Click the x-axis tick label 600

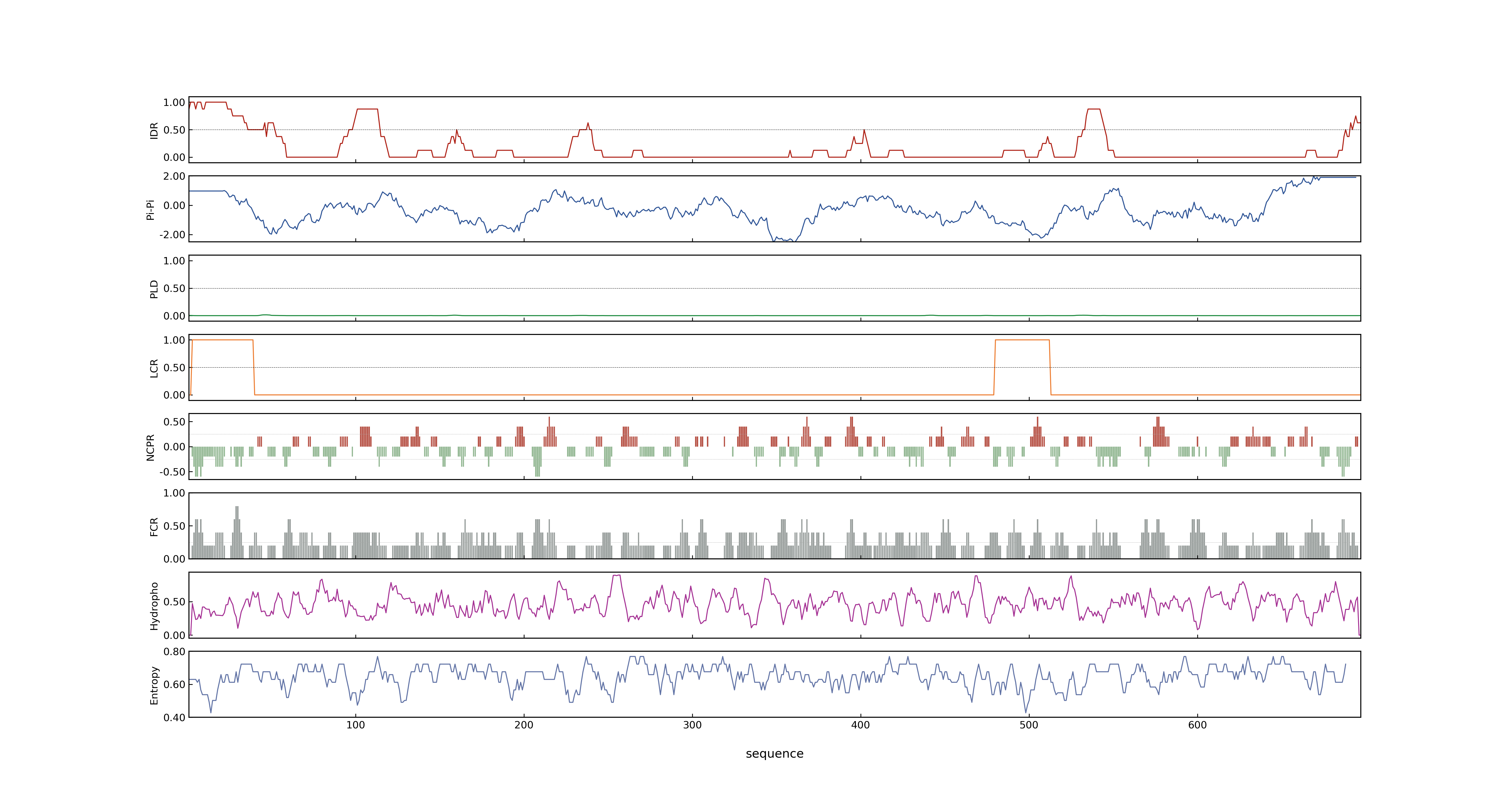click(x=1198, y=725)
